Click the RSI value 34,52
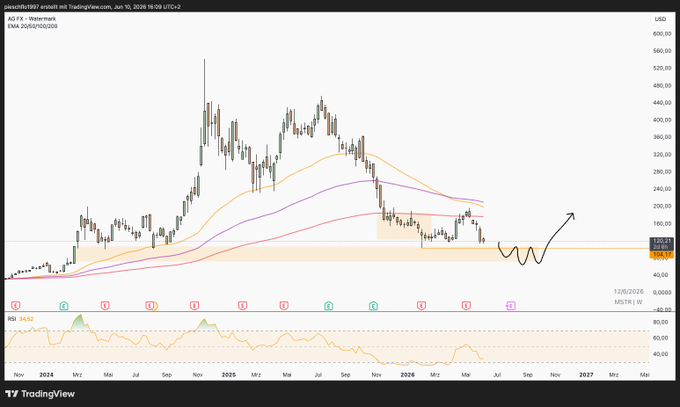Viewport: 680px width, 407px height. click(26, 319)
